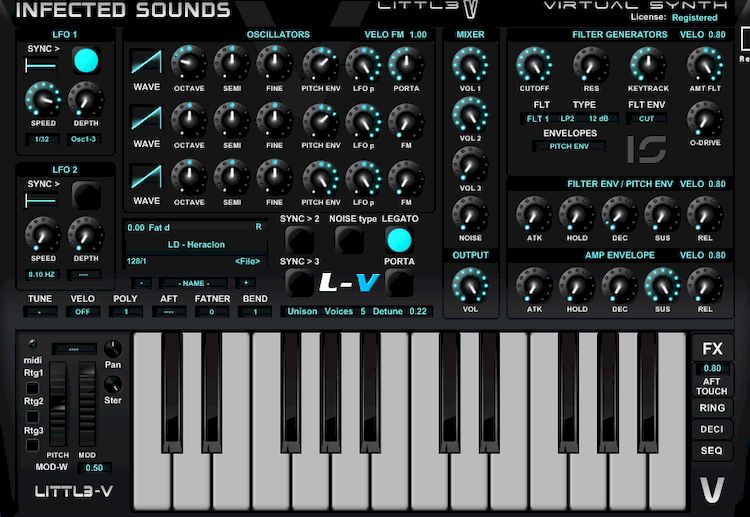Click the previous preset minus button
Image resolution: width=750 pixels, height=517 pixels.
(142, 283)
